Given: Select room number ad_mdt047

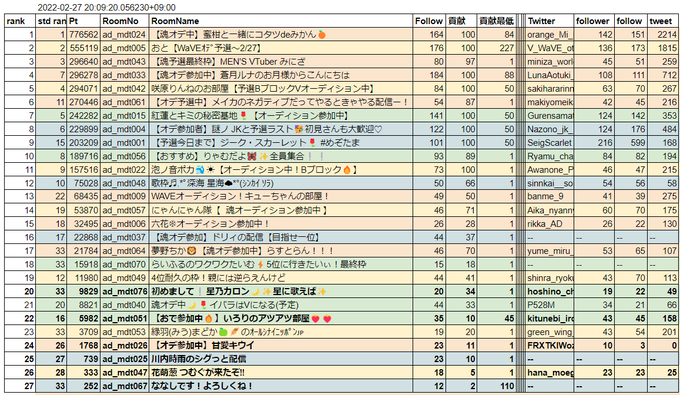Looking at the screenshot, I should tap(124, 372).
